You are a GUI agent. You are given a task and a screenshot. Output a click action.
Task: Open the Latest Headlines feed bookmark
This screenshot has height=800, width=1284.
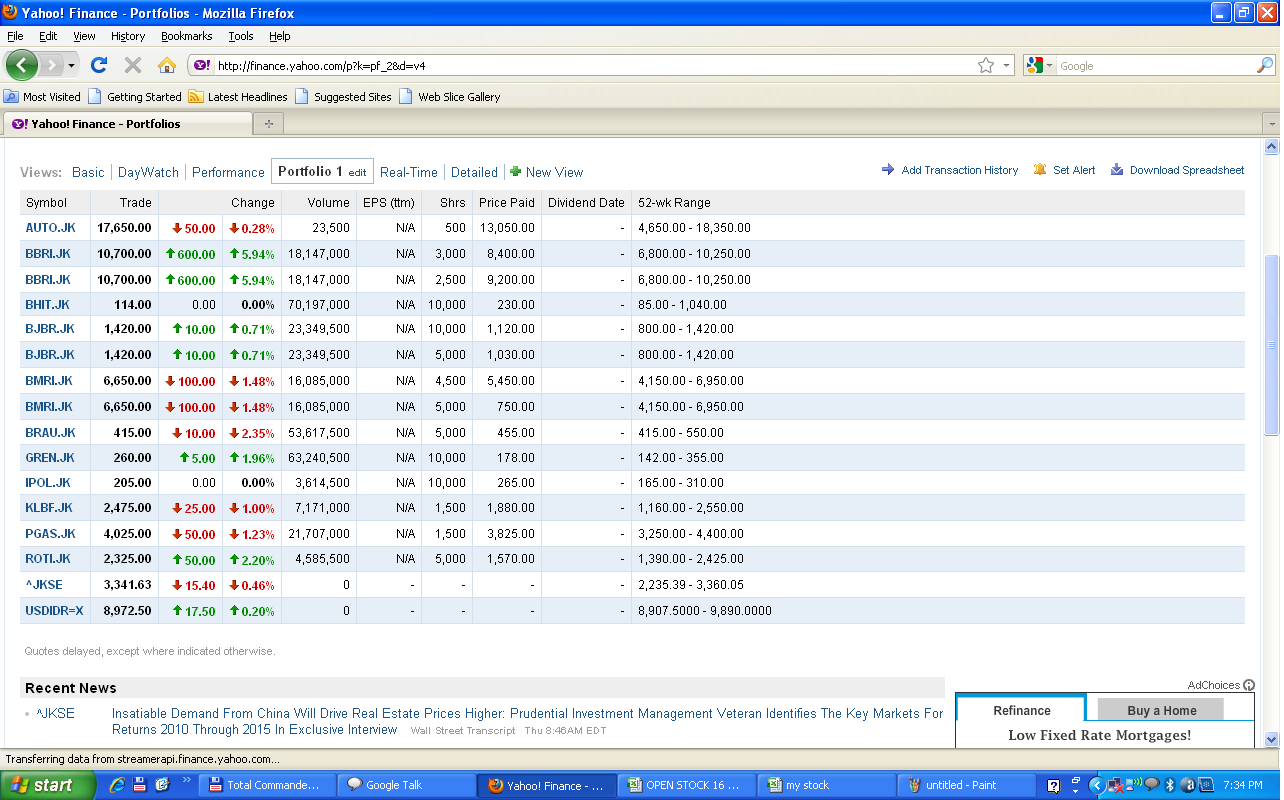pos(238,97)
